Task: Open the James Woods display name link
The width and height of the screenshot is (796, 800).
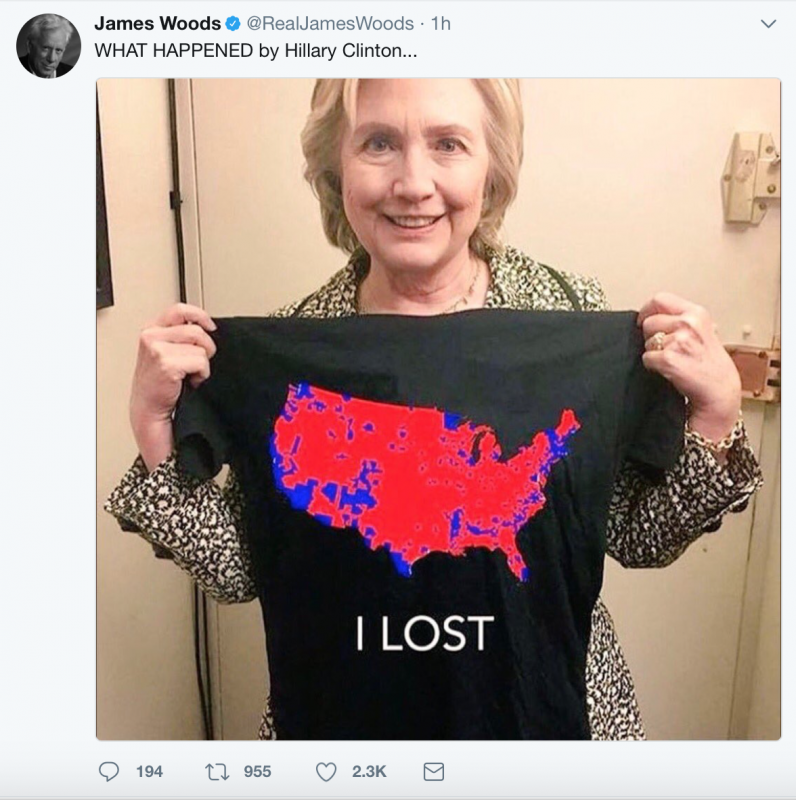Action: coord(157,23)
